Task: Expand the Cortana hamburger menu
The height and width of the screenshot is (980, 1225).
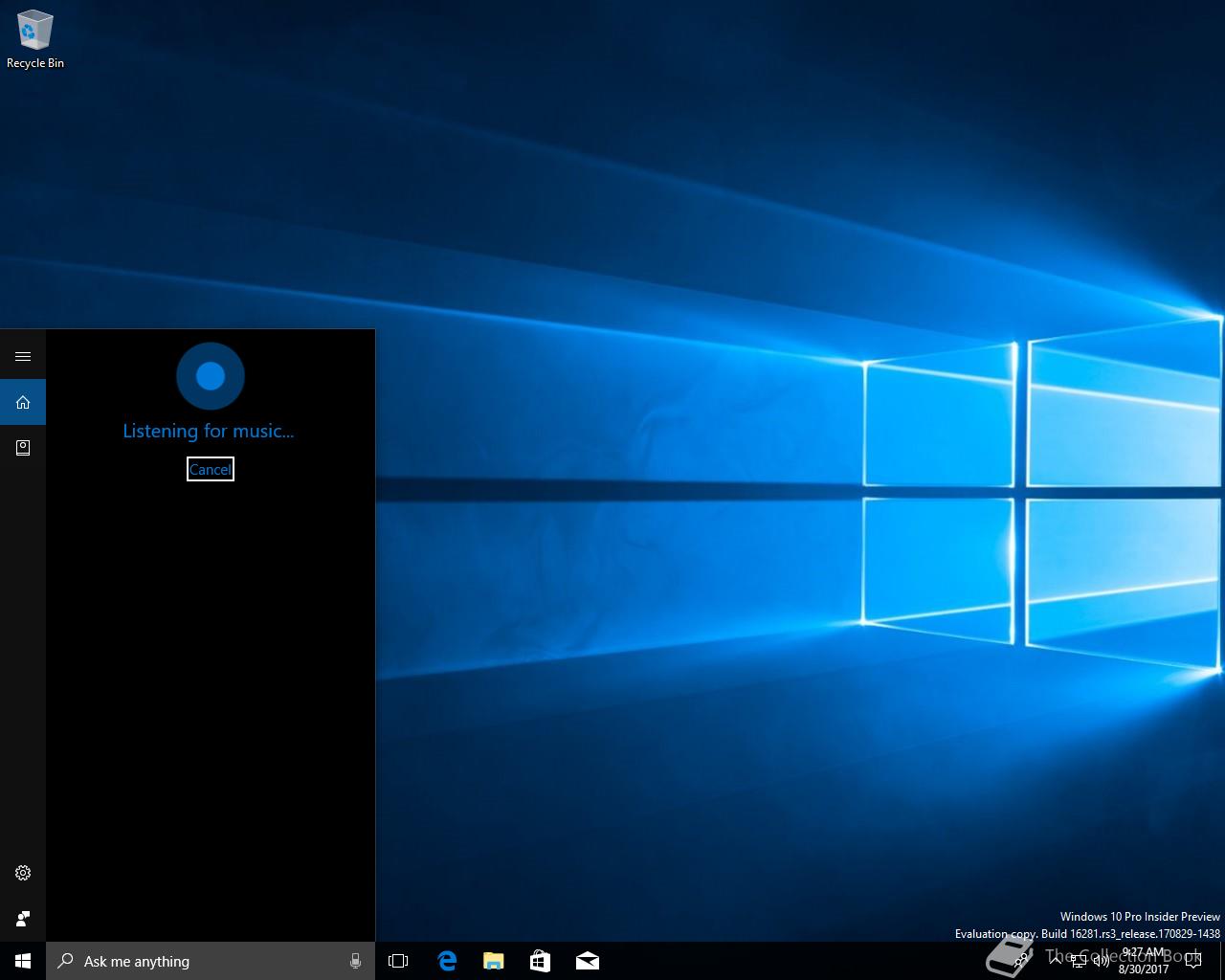Action: (x=23, y=356)
